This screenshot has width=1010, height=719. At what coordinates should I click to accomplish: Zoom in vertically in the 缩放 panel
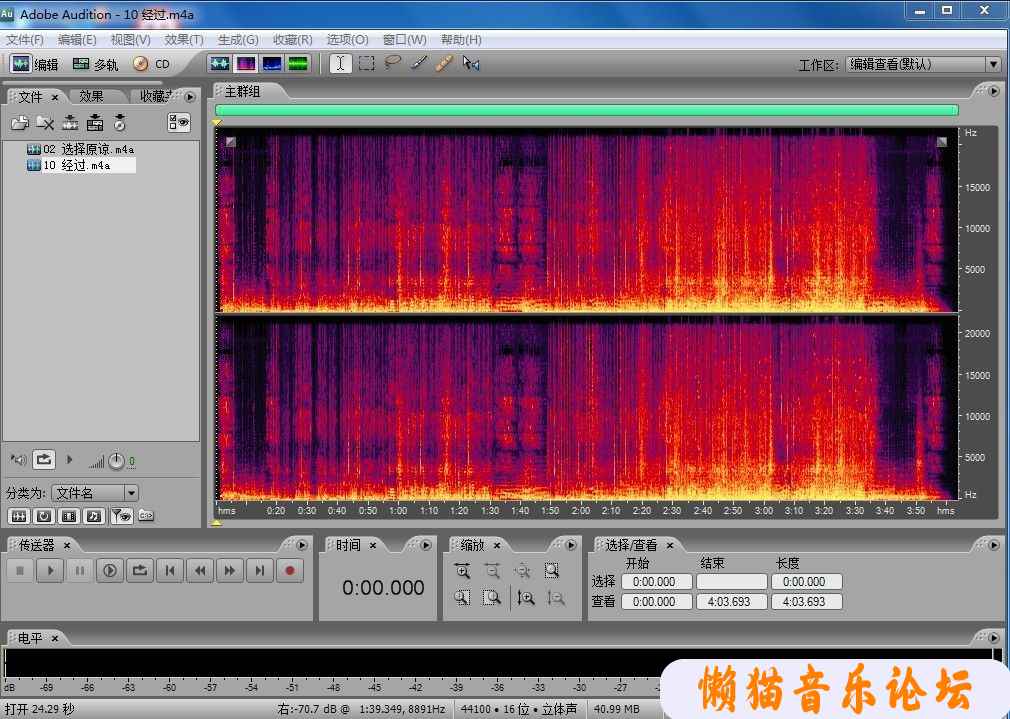click(x=526, y=599)
